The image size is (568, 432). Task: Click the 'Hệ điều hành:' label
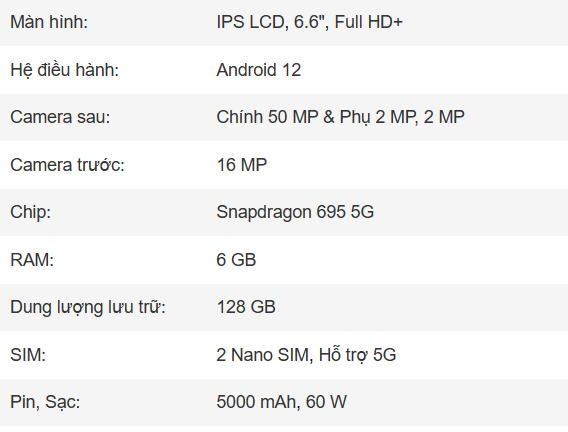pos(64,70)
